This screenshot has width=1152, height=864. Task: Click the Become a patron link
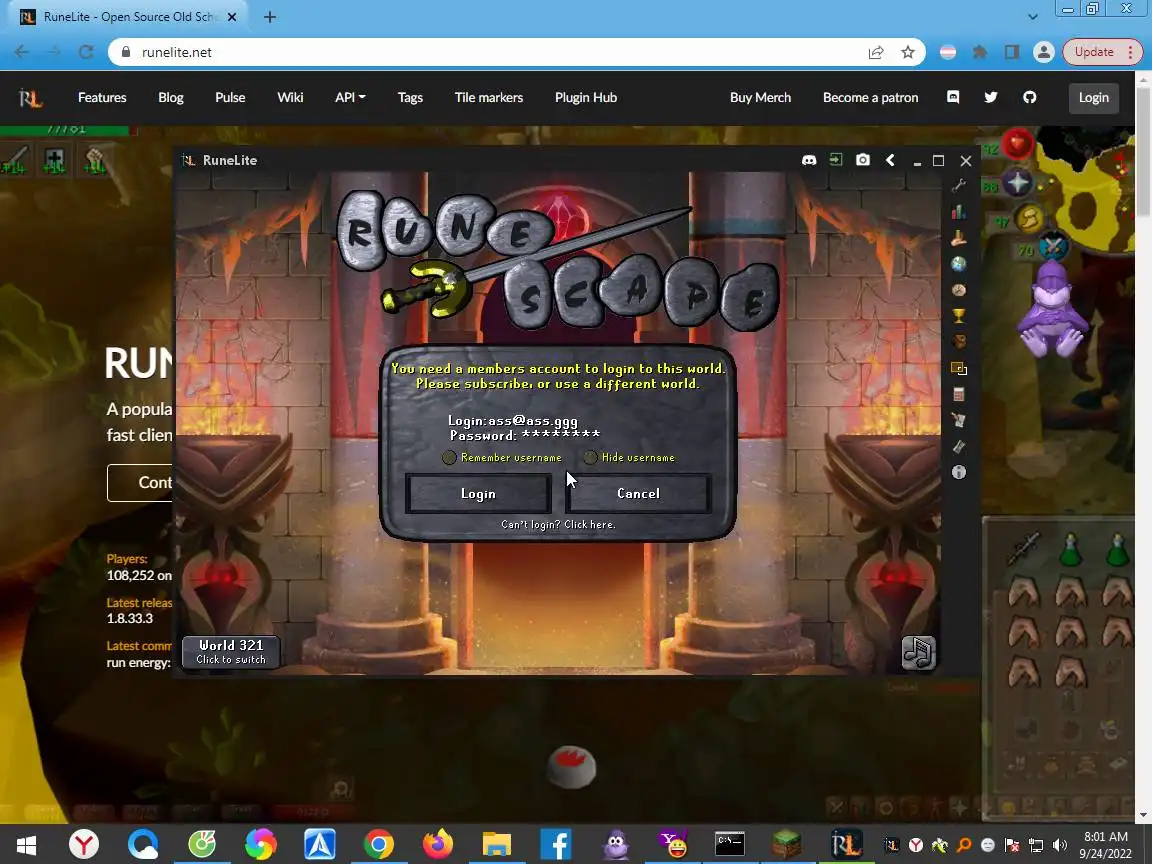click(871, 97)
